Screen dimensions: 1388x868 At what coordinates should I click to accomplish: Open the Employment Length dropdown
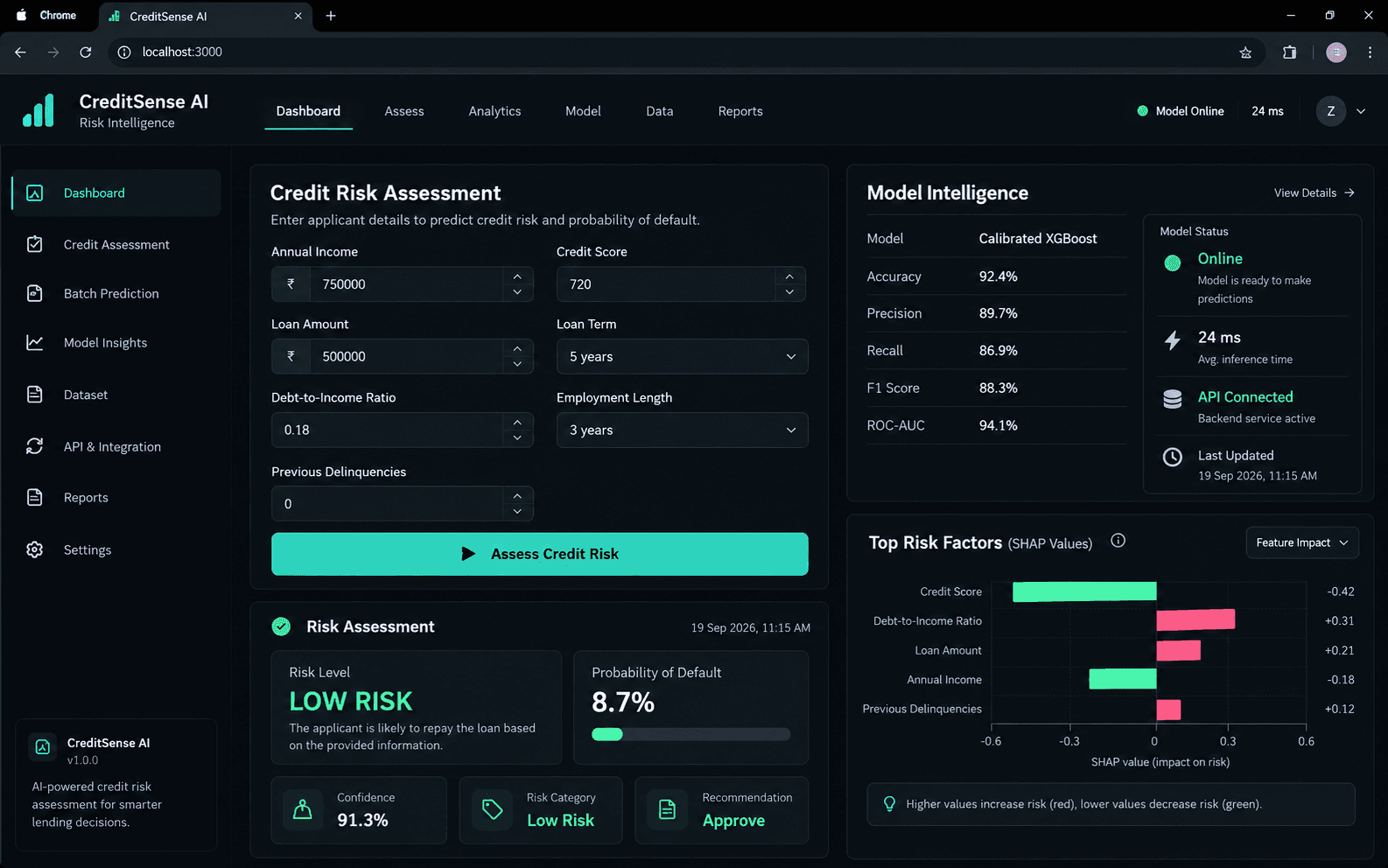[682, 430]
